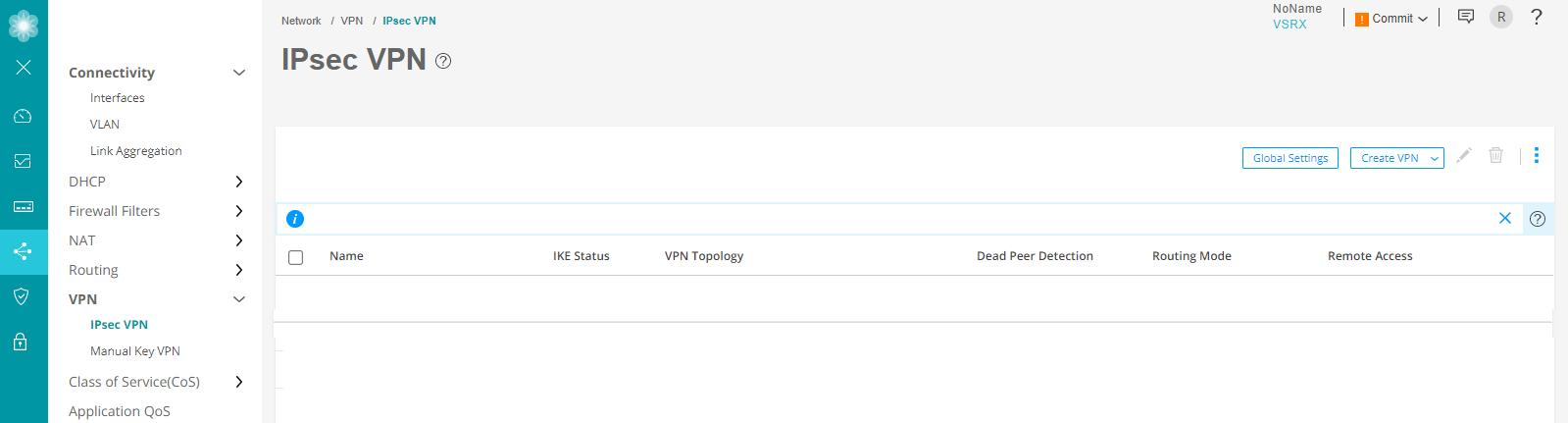
Task: Open the feedback chat icon in header
Action: pos(1466,17)
